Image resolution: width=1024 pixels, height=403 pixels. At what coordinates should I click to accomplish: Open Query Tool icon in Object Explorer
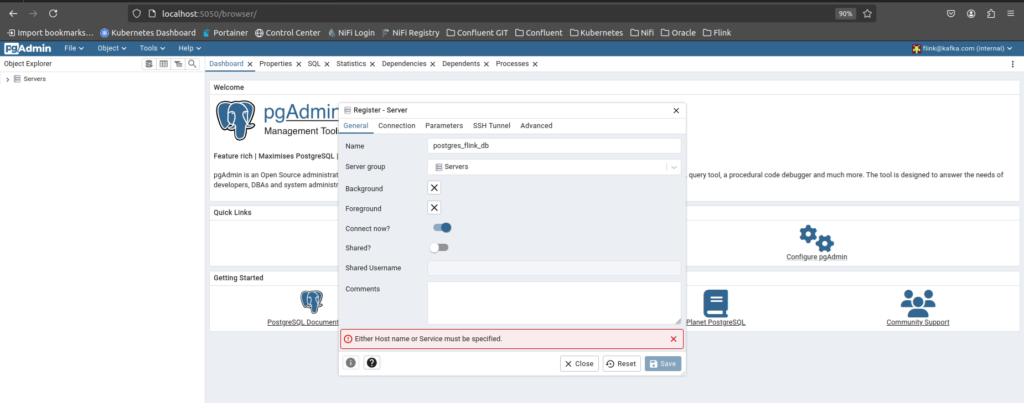point(150,64)
